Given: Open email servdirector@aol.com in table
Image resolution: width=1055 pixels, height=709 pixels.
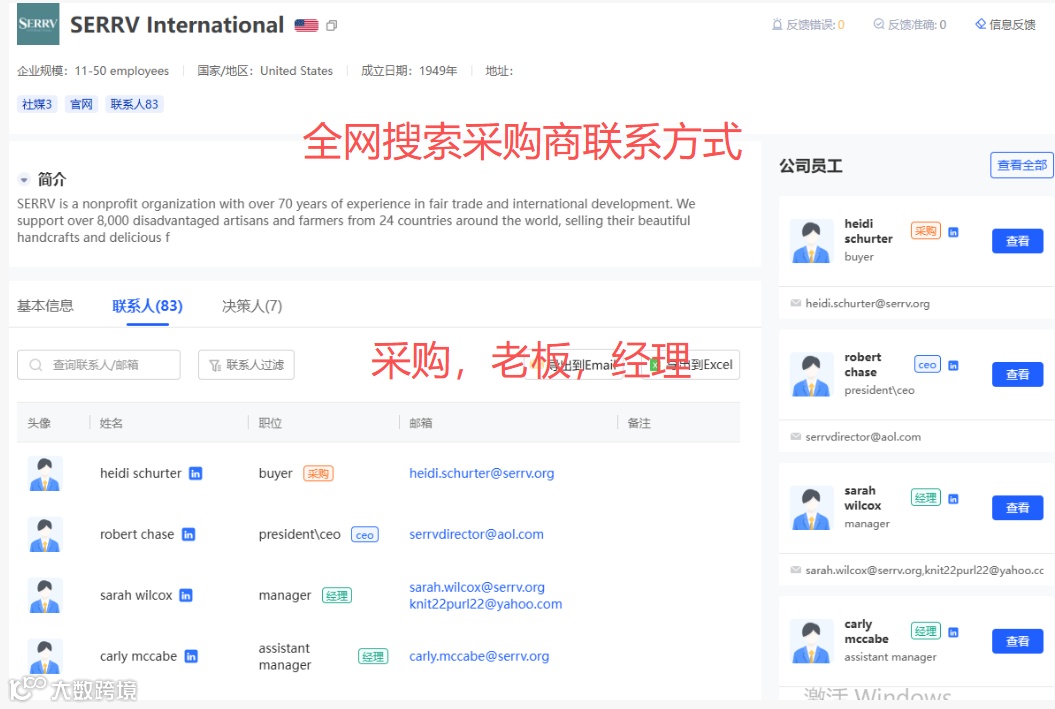Looking at the screenshot, I should tap(476, 535).
